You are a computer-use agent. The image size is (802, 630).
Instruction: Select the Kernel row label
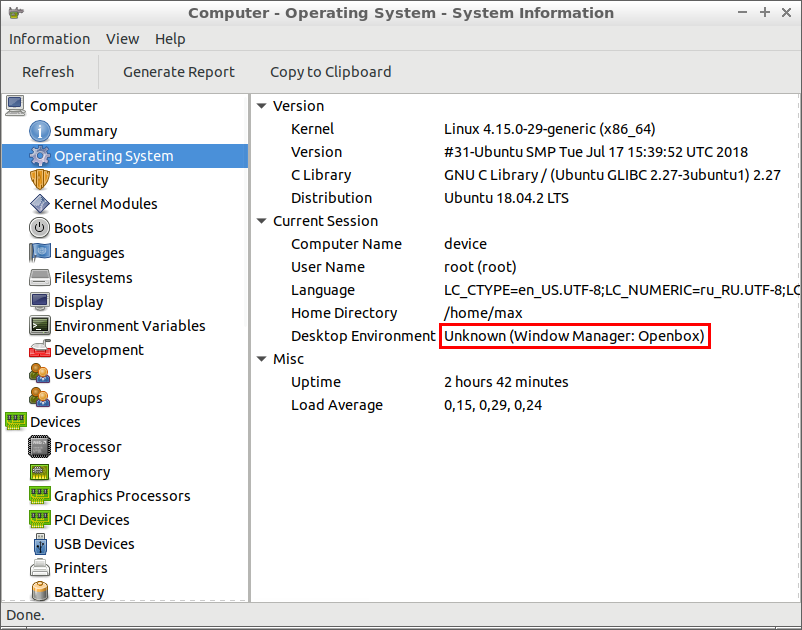click(312, 129)
